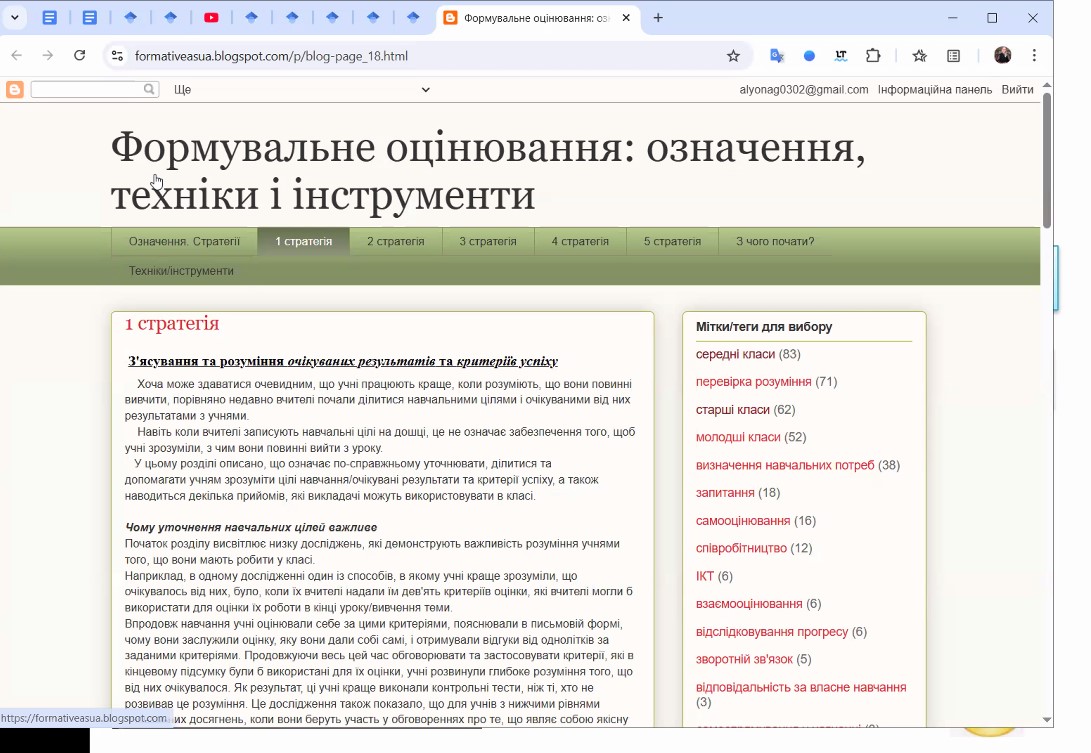Open the Google Translate extension
The image size is (1091, 753).
tap(777, 56)
